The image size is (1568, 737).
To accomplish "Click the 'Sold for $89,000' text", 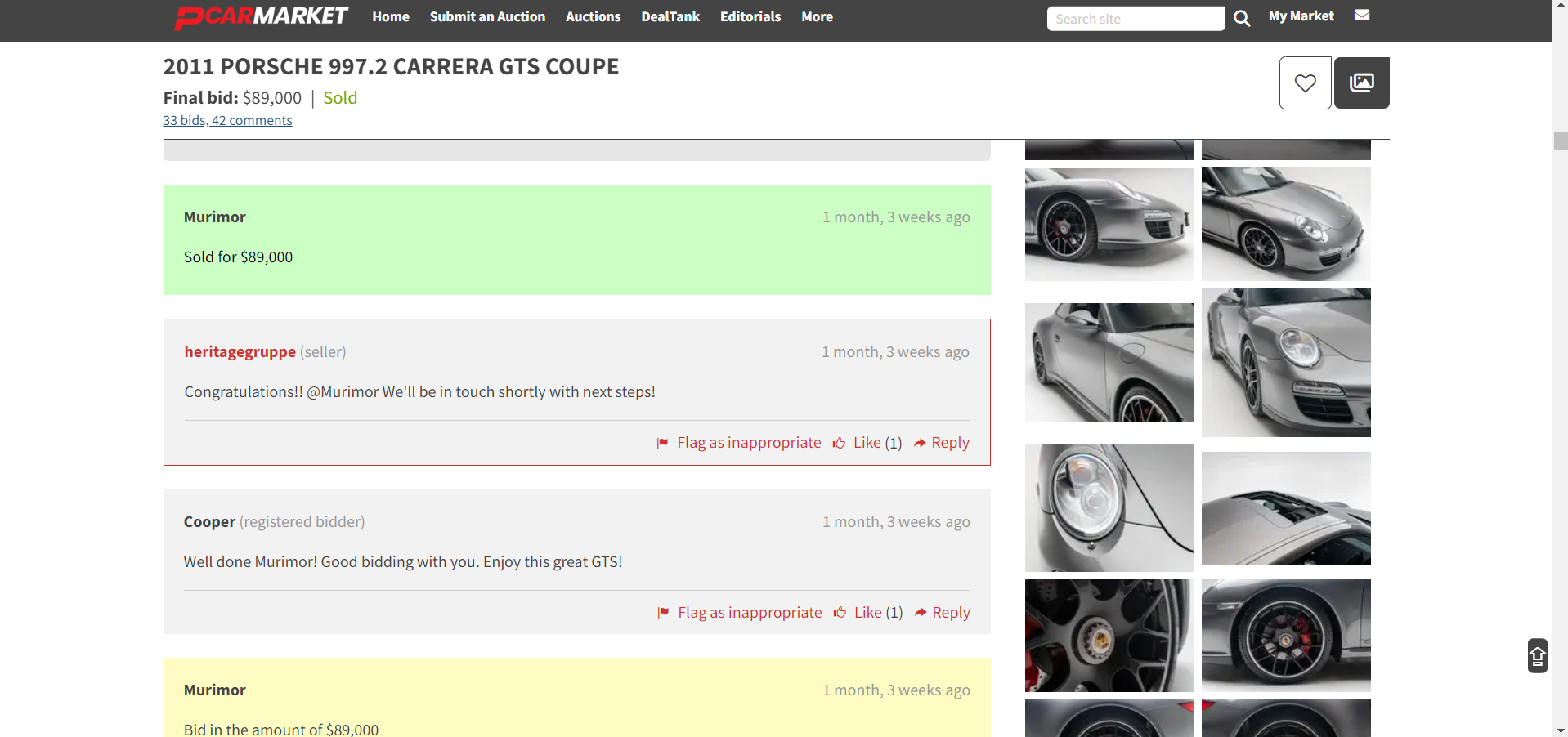I will 238,257.
